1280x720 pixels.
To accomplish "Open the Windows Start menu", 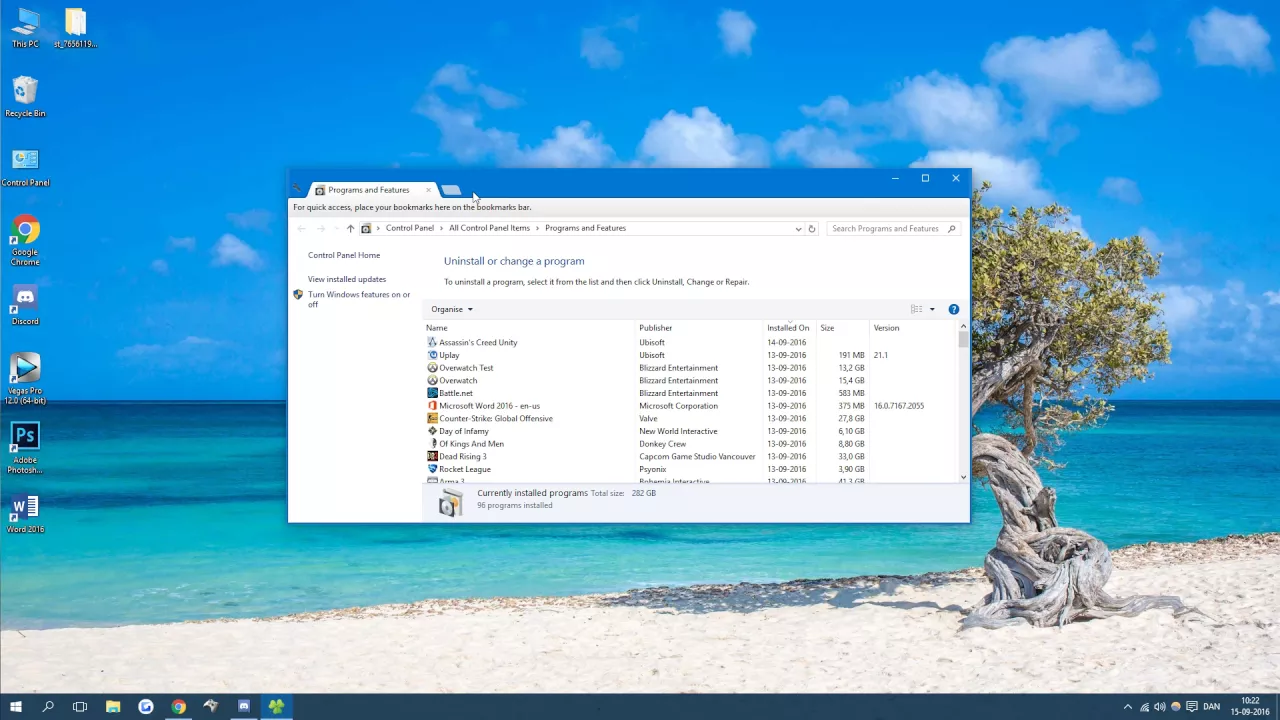I will click(x=16, y=706).
